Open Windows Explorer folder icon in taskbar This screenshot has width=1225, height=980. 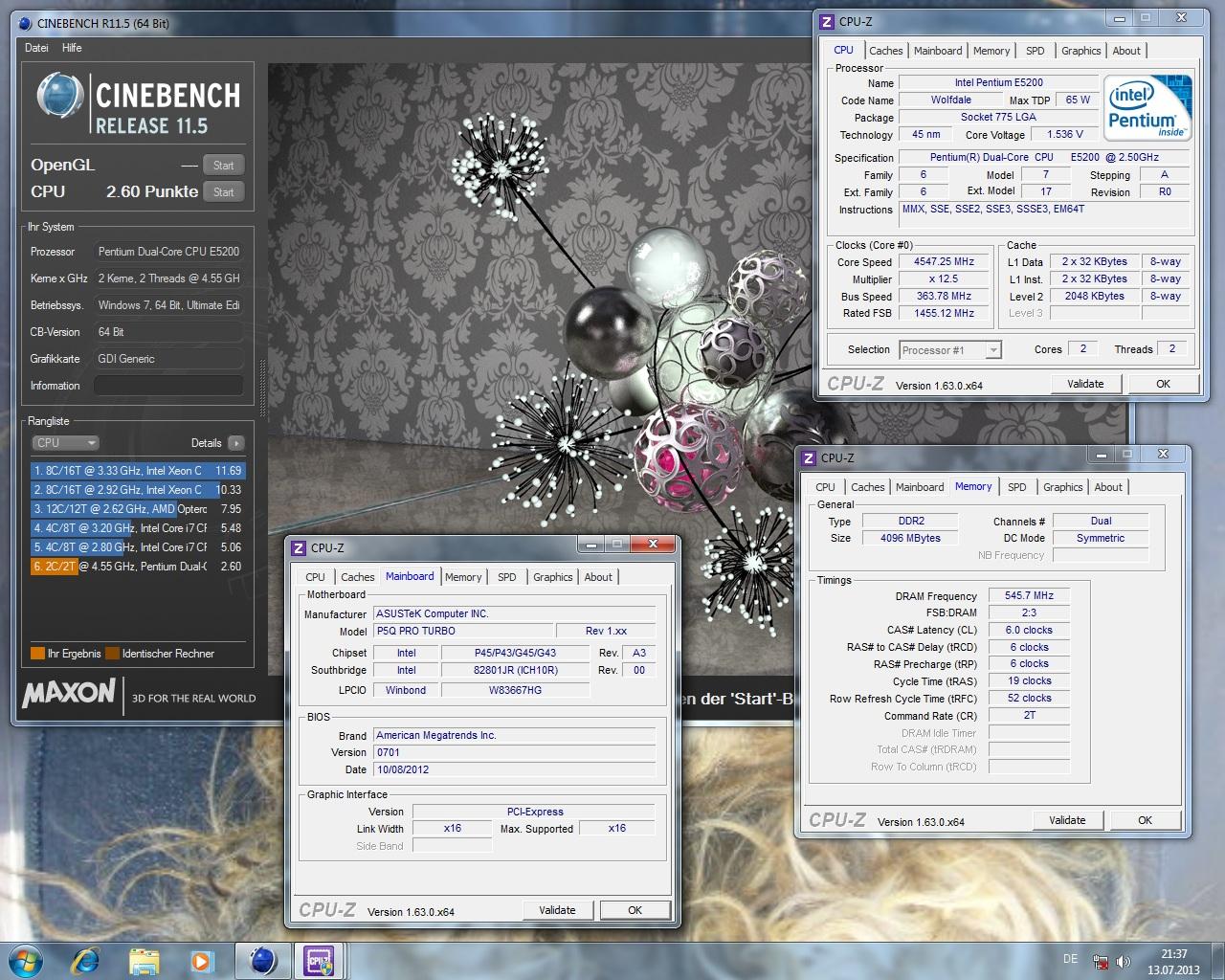(144, 960)
